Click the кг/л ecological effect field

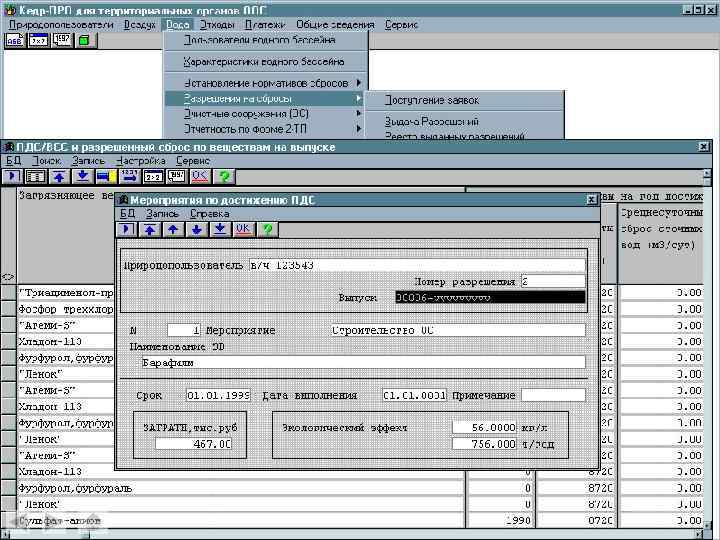pos(484,428)
